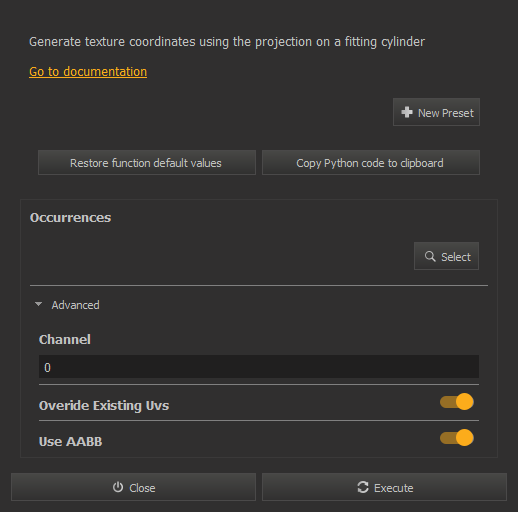Viewport: 518px width, 512px height.
Task: Toggle the Overide Existing Uvs switch
Action: pos(457,402)
